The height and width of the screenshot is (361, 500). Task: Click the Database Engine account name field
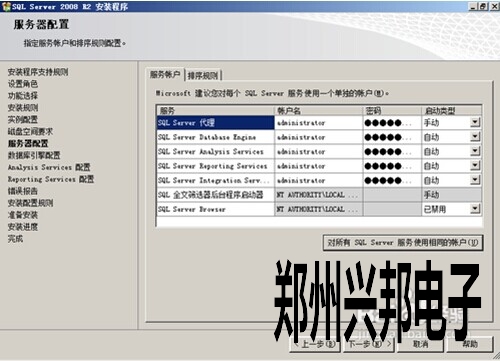point(319,137)
